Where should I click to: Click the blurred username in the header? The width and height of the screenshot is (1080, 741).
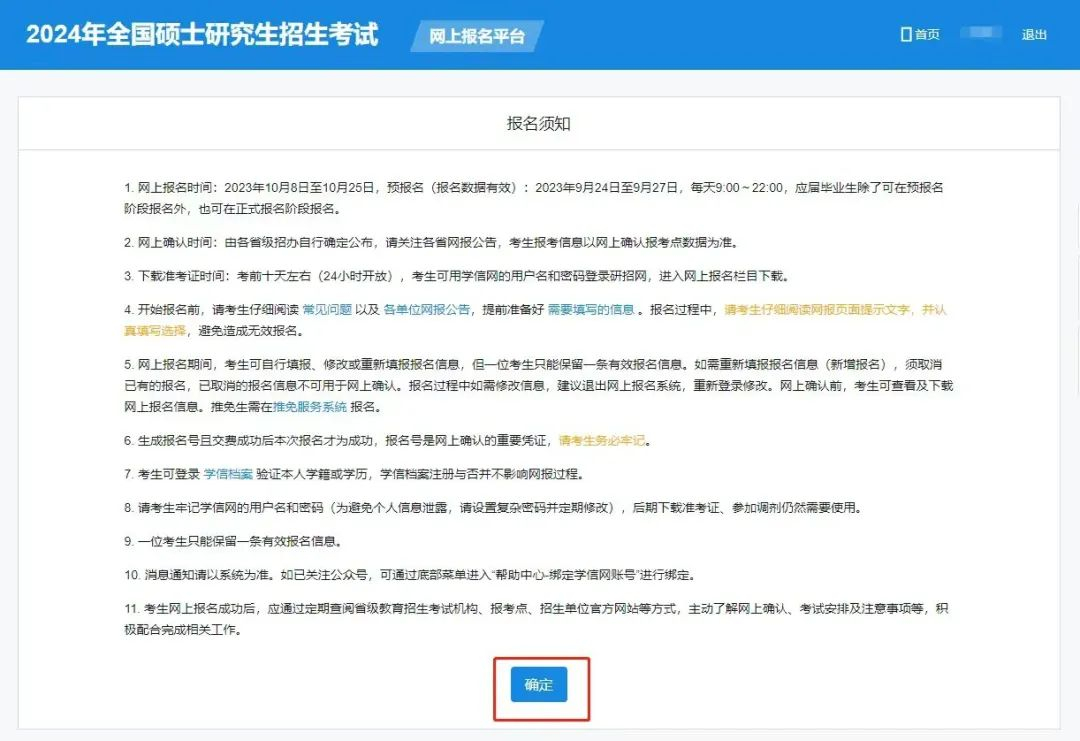click(980, 35)
